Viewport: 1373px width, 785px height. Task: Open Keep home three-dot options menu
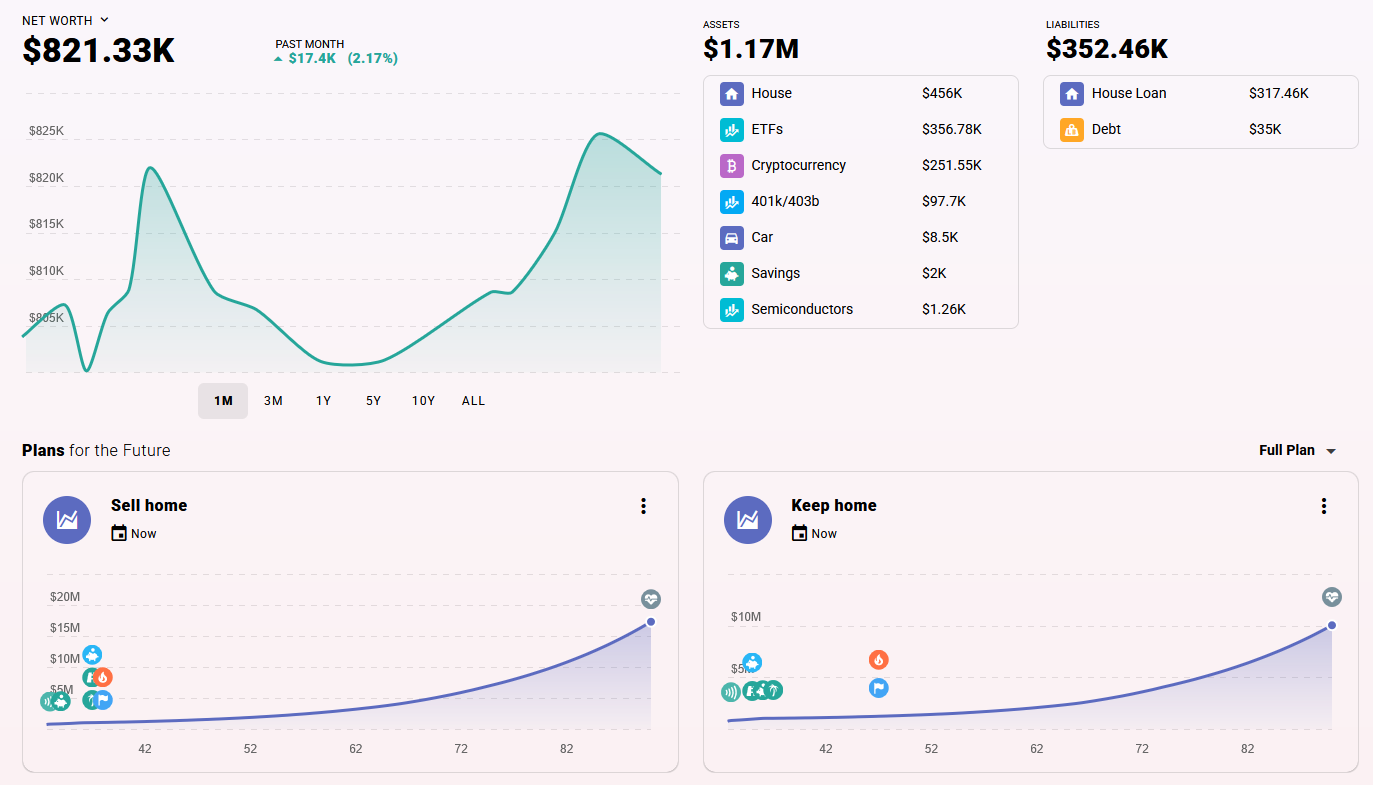tap(1323, 506)
